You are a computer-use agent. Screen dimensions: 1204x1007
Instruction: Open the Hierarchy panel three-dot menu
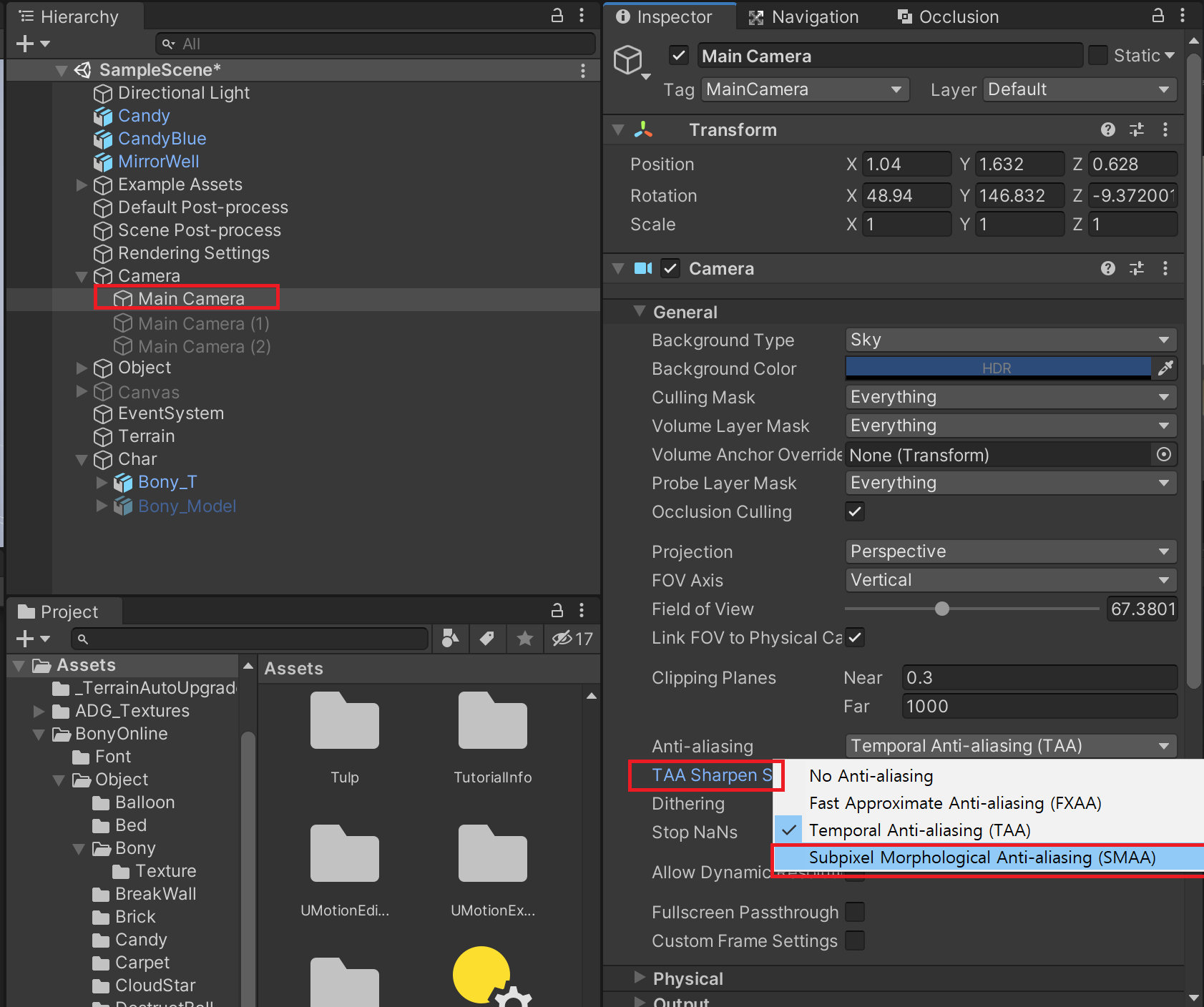click(x=582, y=15)
